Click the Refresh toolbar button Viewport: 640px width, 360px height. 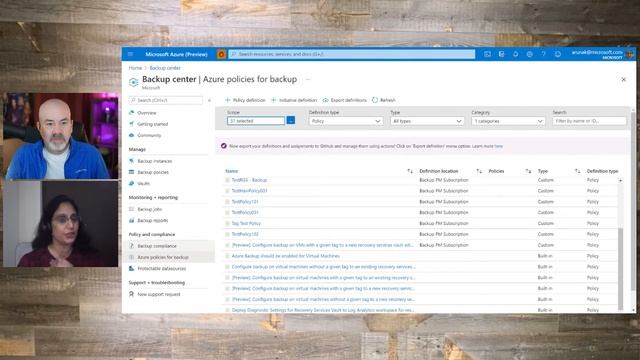click(384, 100)
